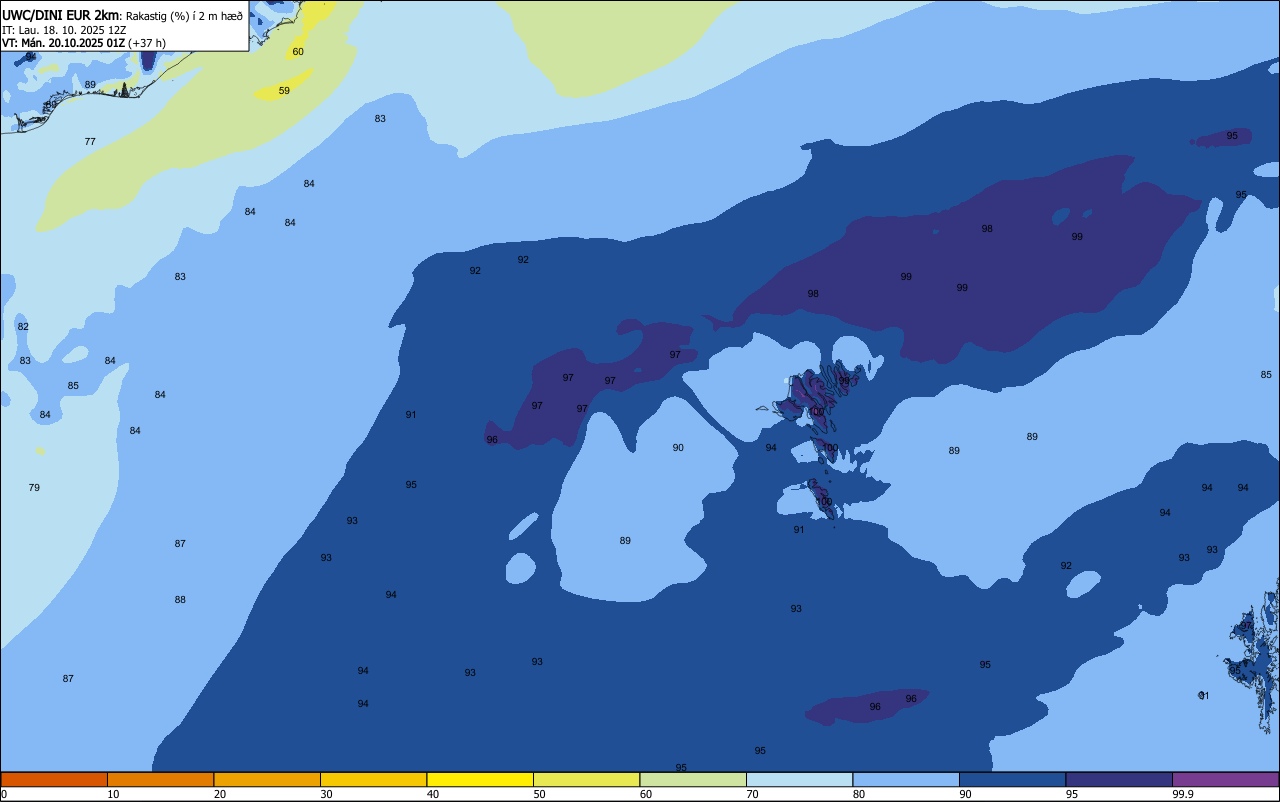Viewport: 1280px width, 802px height.
Task: Click the humidity value '88' on the map
Action: 180,600
